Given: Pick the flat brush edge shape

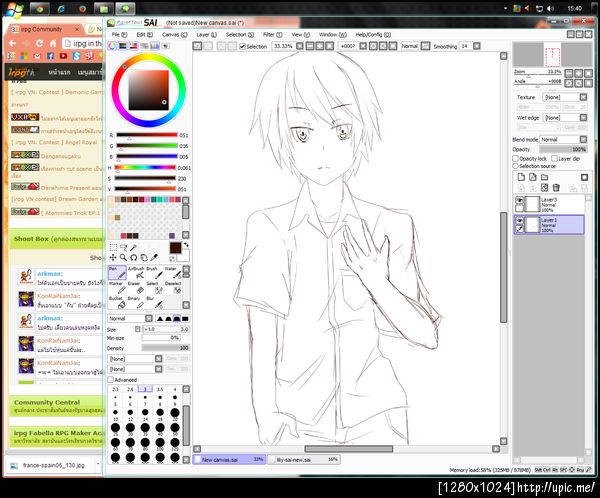Looking at the screenshot, I should (x=186, y=318).
